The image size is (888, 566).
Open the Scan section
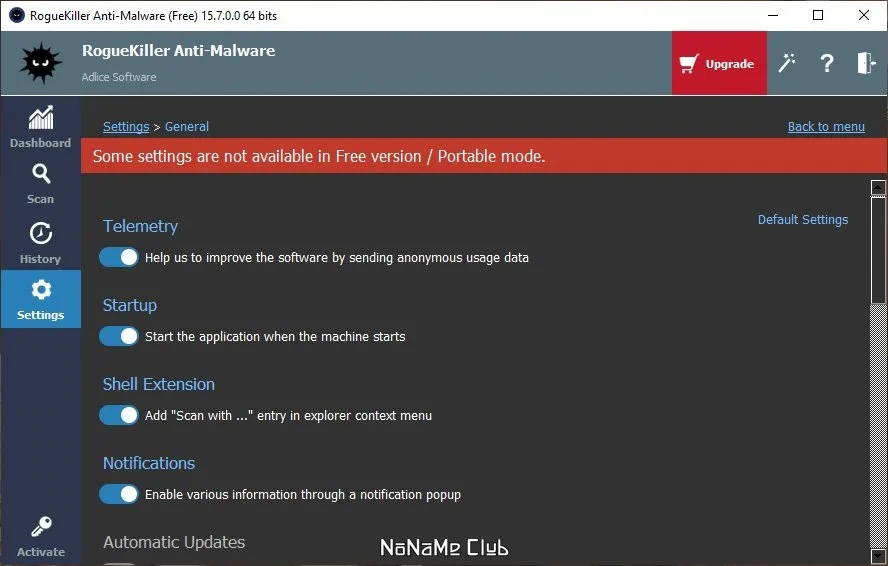click(x=40, y=184)
